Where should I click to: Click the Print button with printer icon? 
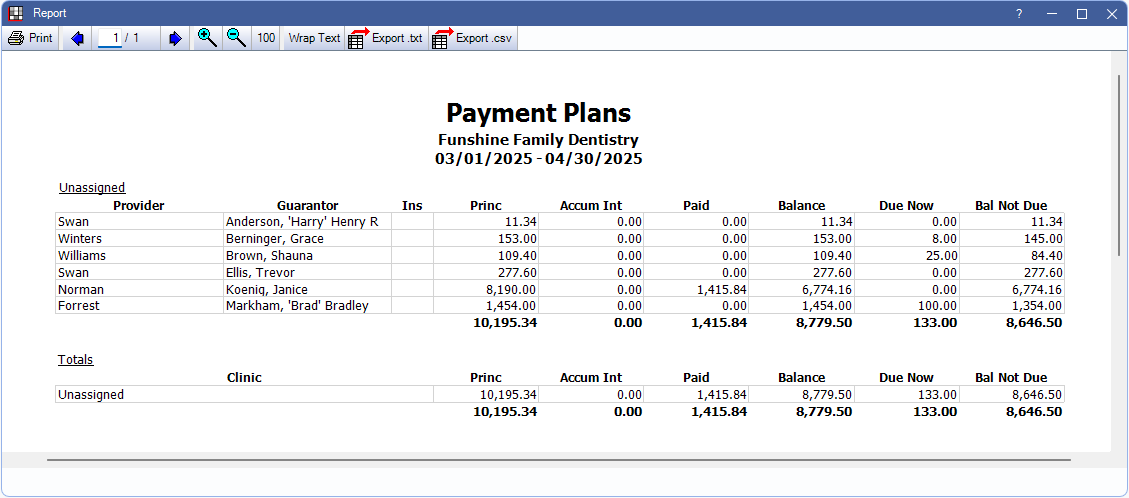pos(30,38)
